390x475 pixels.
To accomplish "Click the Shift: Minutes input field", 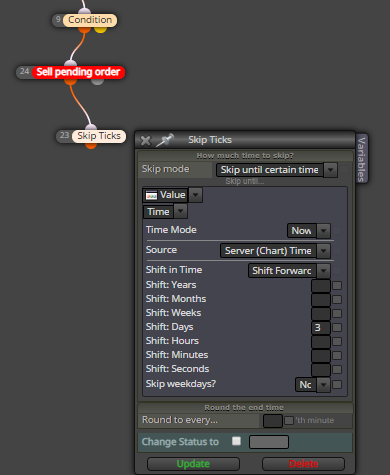I will [321, 356].
